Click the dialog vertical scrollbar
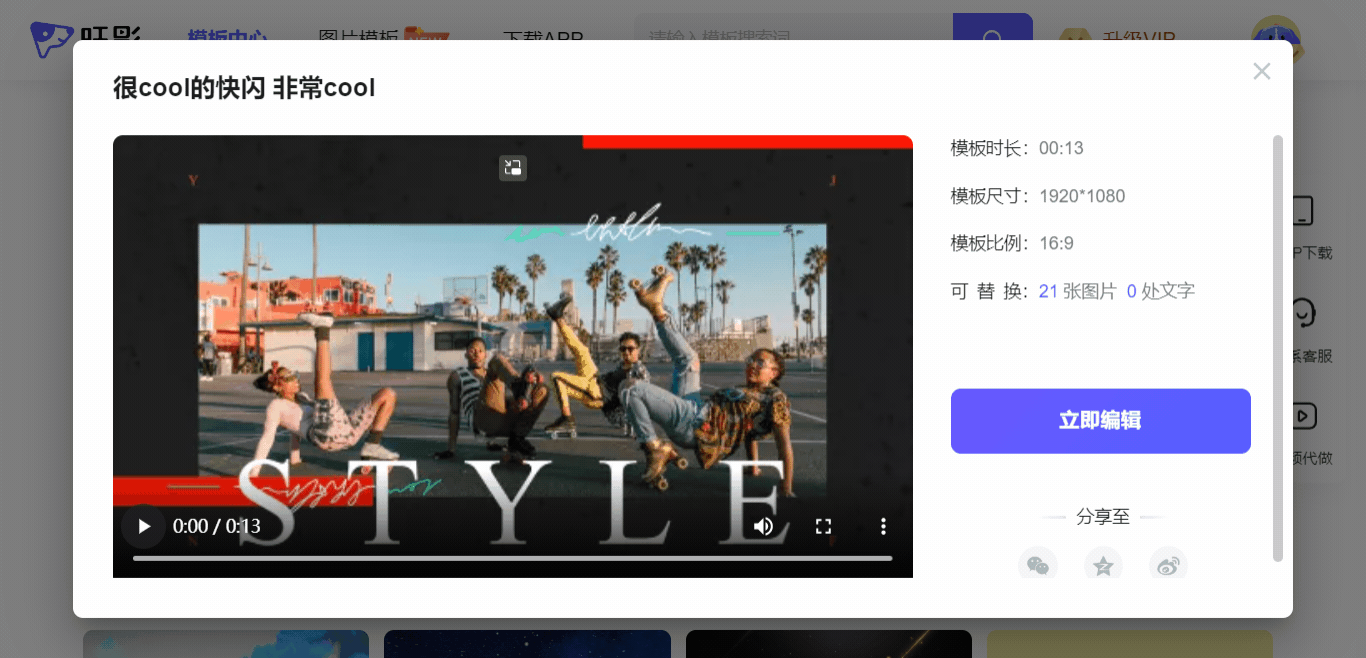This screenshot has width=1366, height=658. pyautogui.click(x=1277, y=348)
